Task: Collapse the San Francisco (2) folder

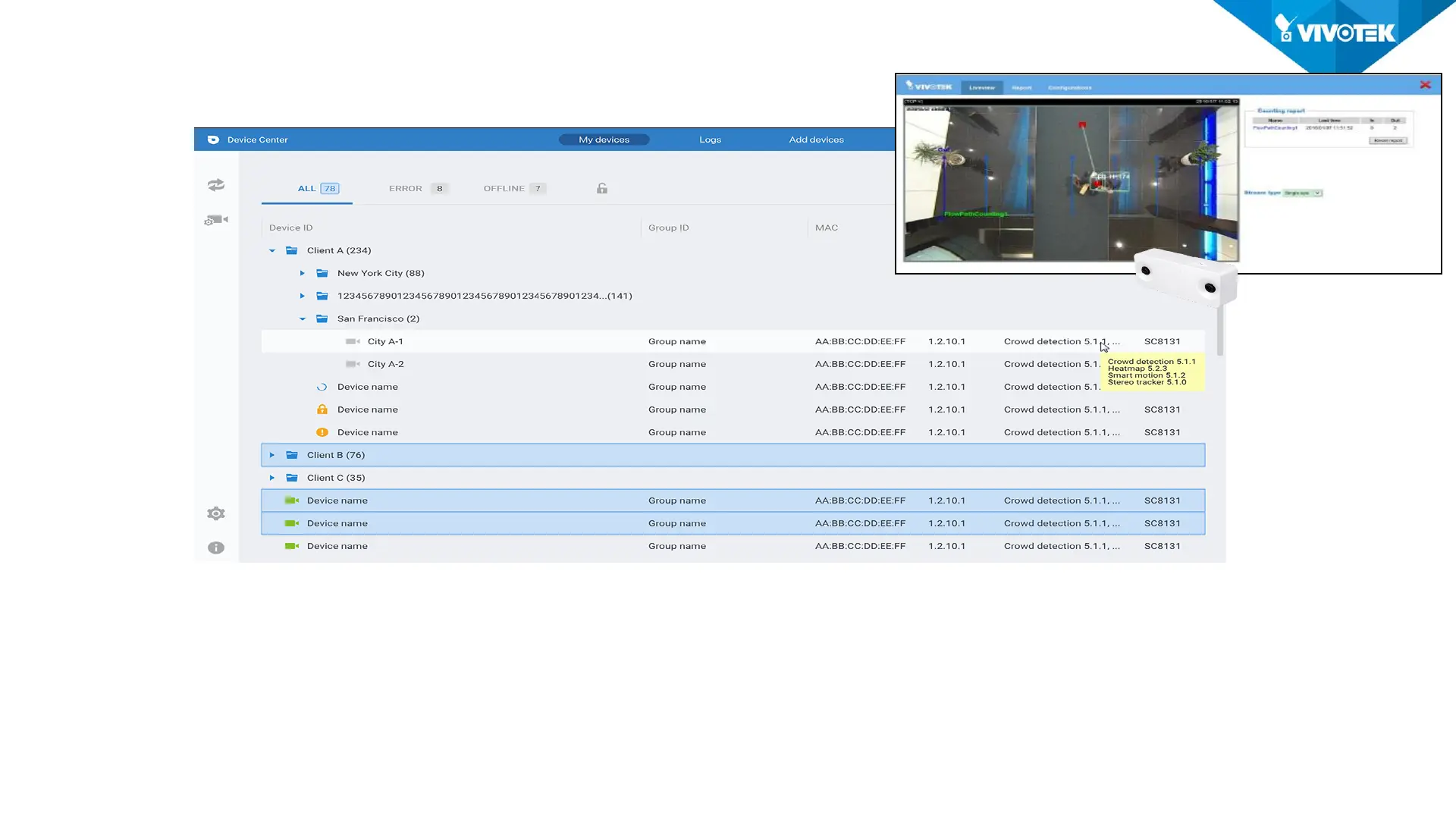Action: point(303,318)
